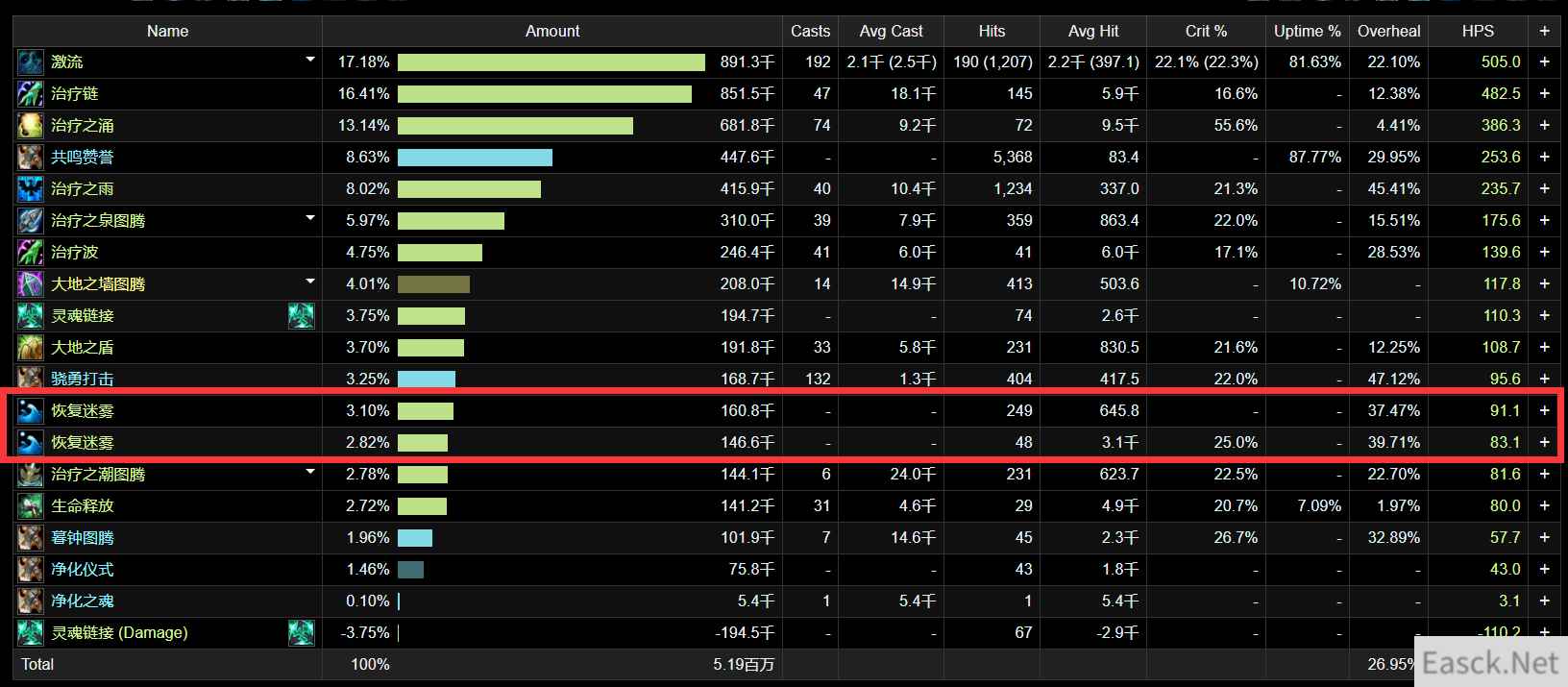This screenshot has width=1568, height=687.
Task: Click the secondary icon right of 灵魂链接 (Damage)
Action: pos(302,633)
